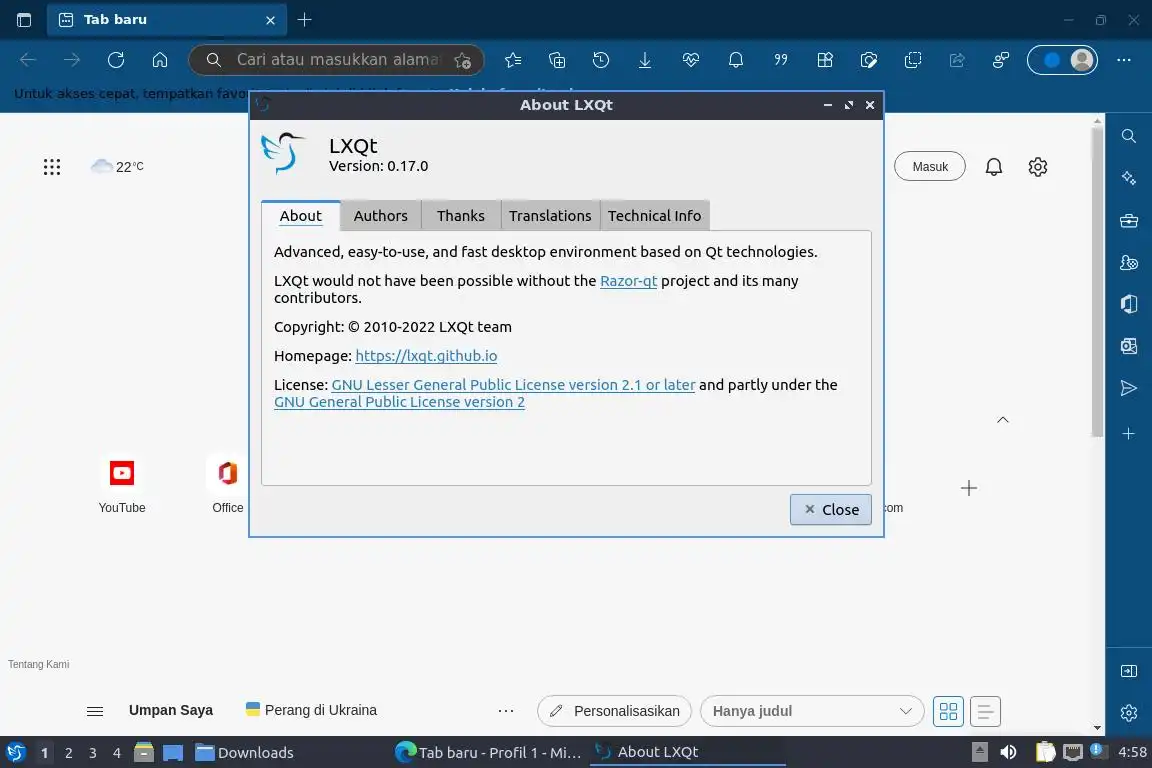Image resolution: width=1152 pixels, height=768 pixels.
Task: Show more feed topics ellipsis
Action: click(x=505, y=711)
